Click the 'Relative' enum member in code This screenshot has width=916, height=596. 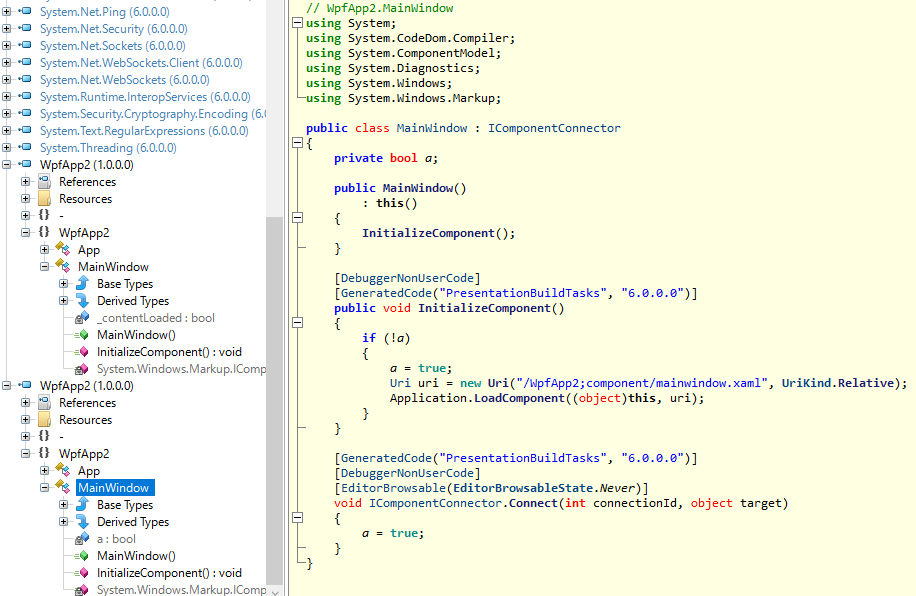point(865,383)
